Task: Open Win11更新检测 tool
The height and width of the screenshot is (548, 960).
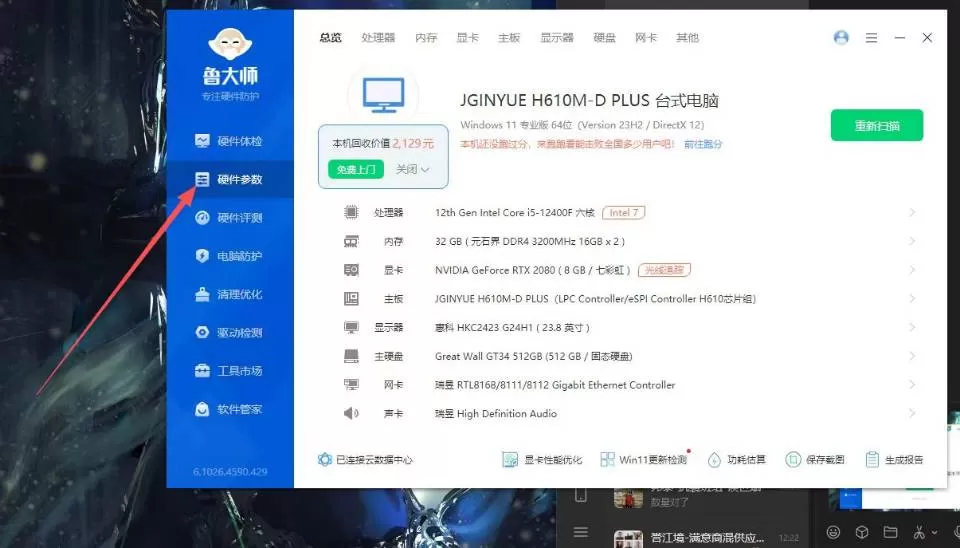Action: 644,460
